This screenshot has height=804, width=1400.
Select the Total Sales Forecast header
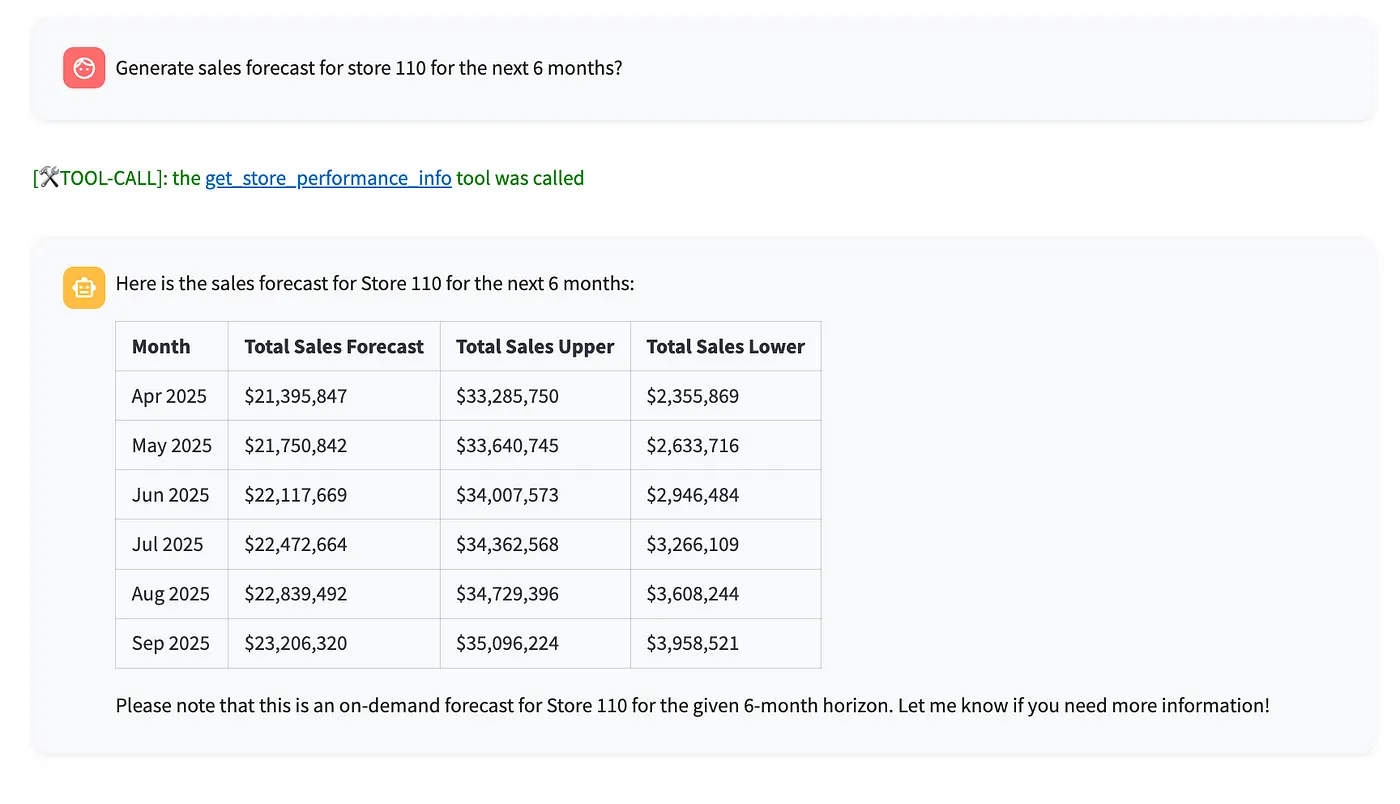(333, 346)
